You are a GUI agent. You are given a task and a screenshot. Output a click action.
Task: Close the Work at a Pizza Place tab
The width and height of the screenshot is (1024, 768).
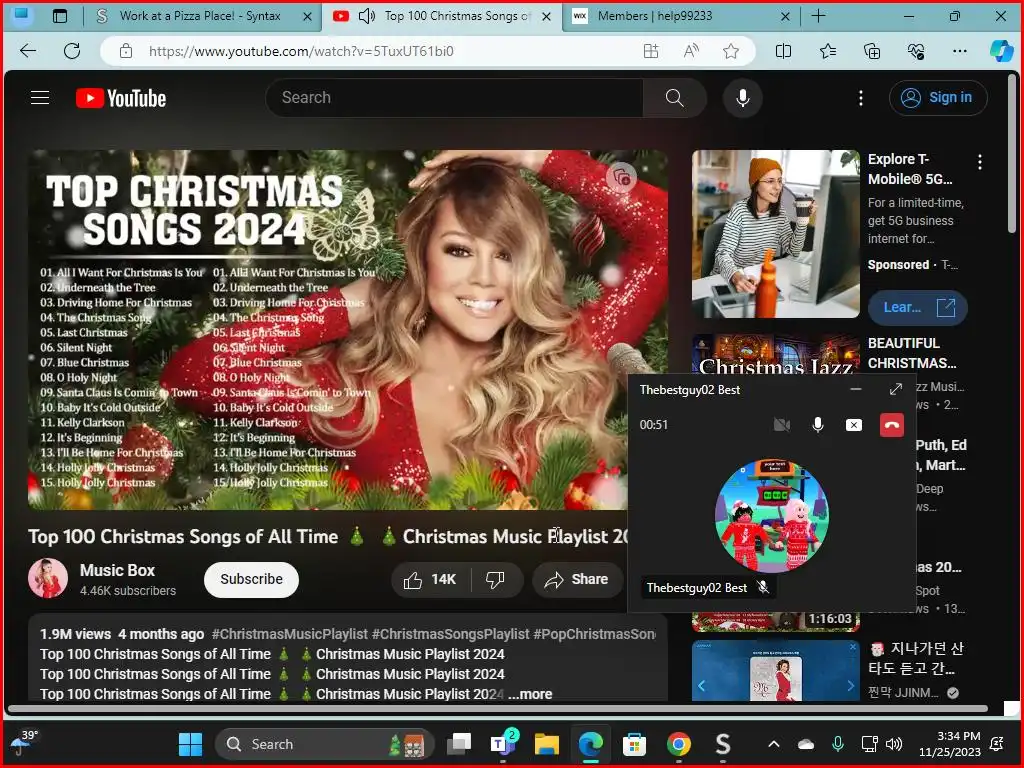point(307,16)
